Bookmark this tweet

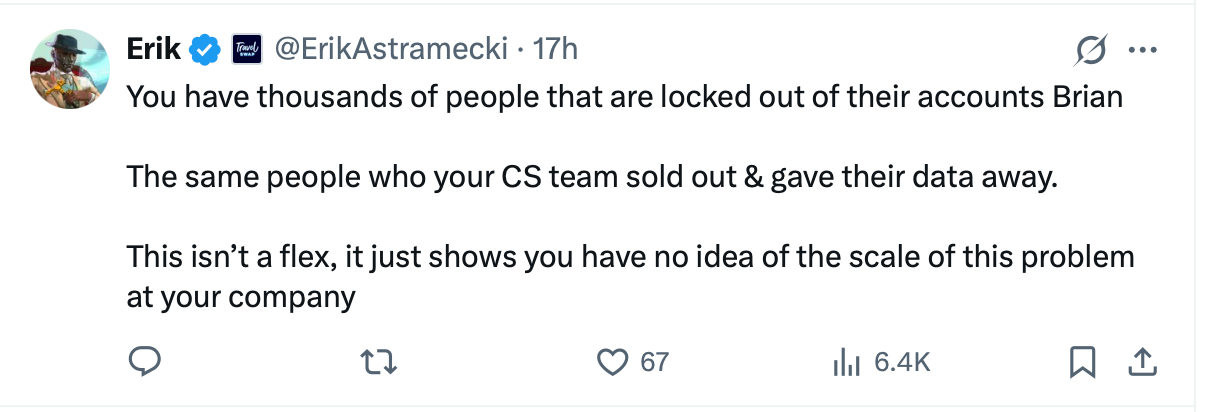coord(1081,362)
